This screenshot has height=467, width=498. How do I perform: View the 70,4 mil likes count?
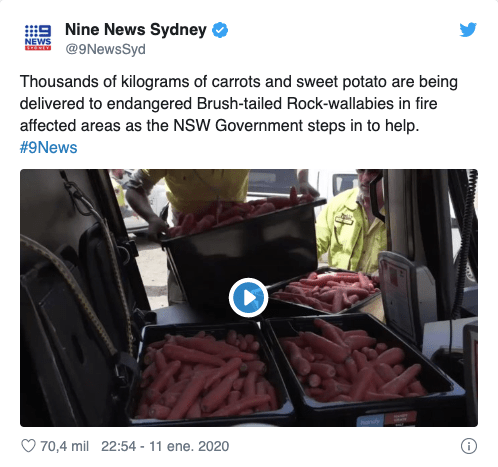(x=64, y=446)
